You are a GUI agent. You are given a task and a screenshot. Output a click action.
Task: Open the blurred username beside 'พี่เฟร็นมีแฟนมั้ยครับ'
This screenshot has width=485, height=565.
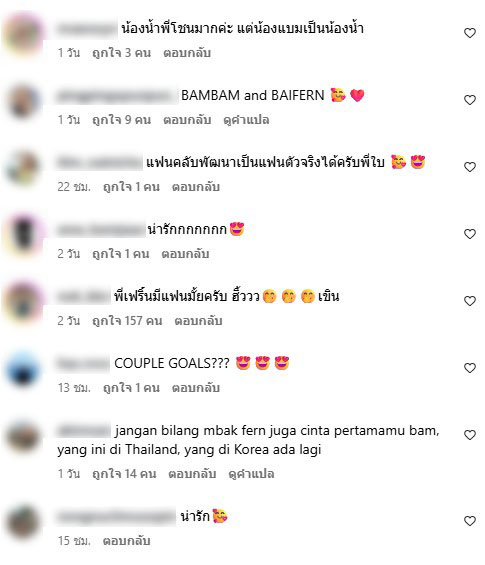(x=84, y=297)
